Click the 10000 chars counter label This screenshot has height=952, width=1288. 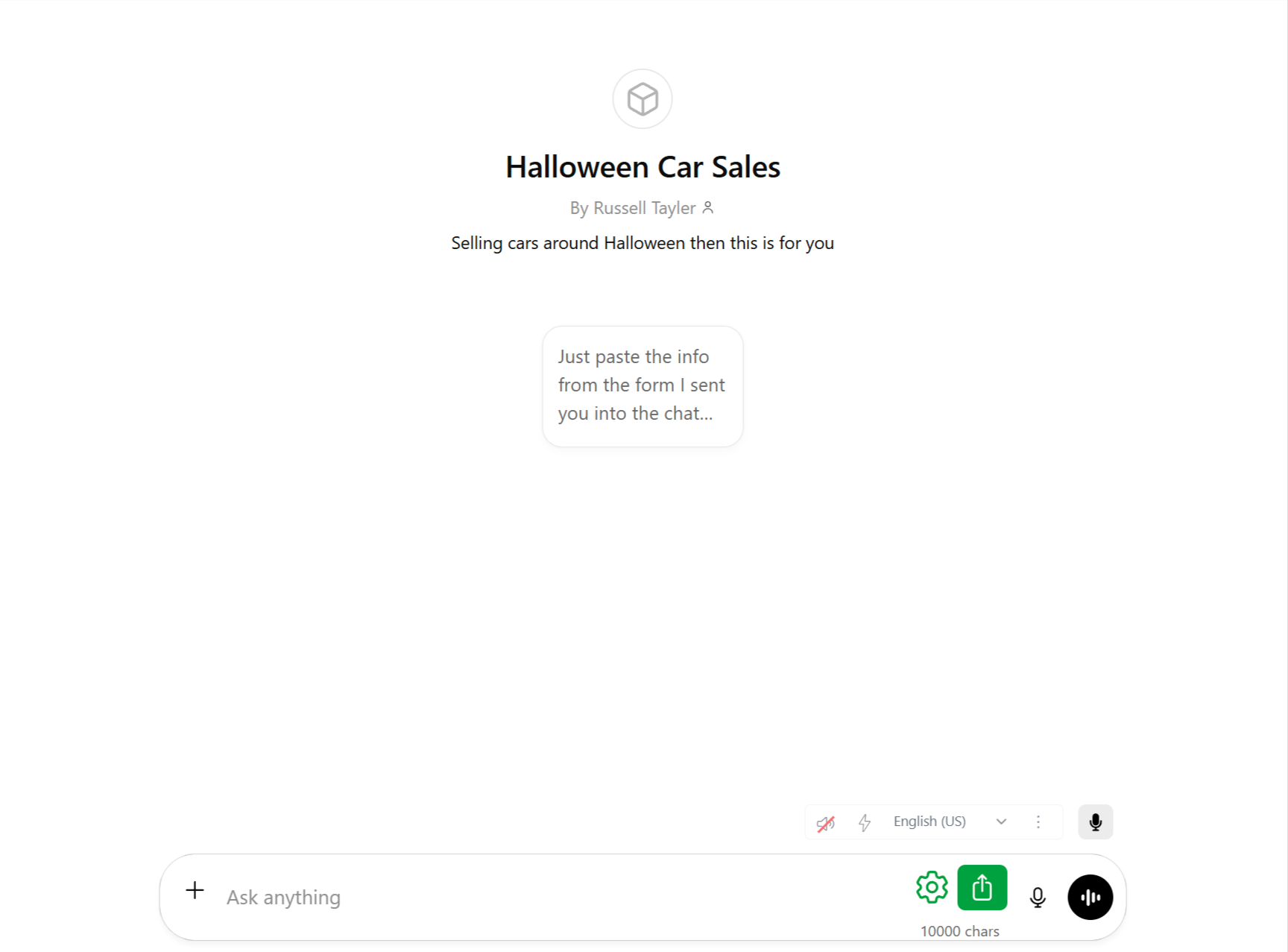[959, 931]
